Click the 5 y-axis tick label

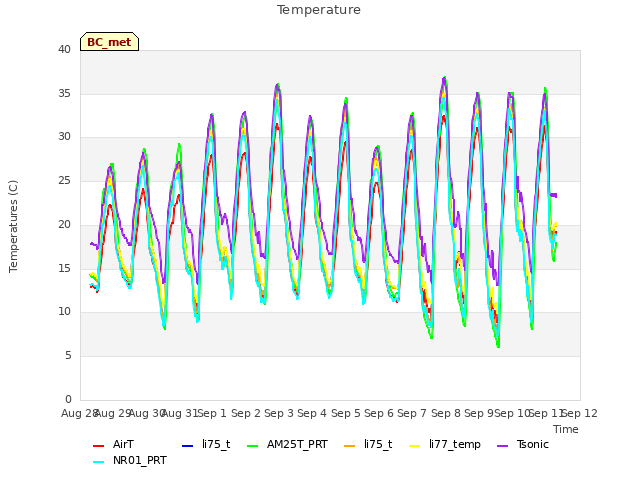[x=68, y=356]
